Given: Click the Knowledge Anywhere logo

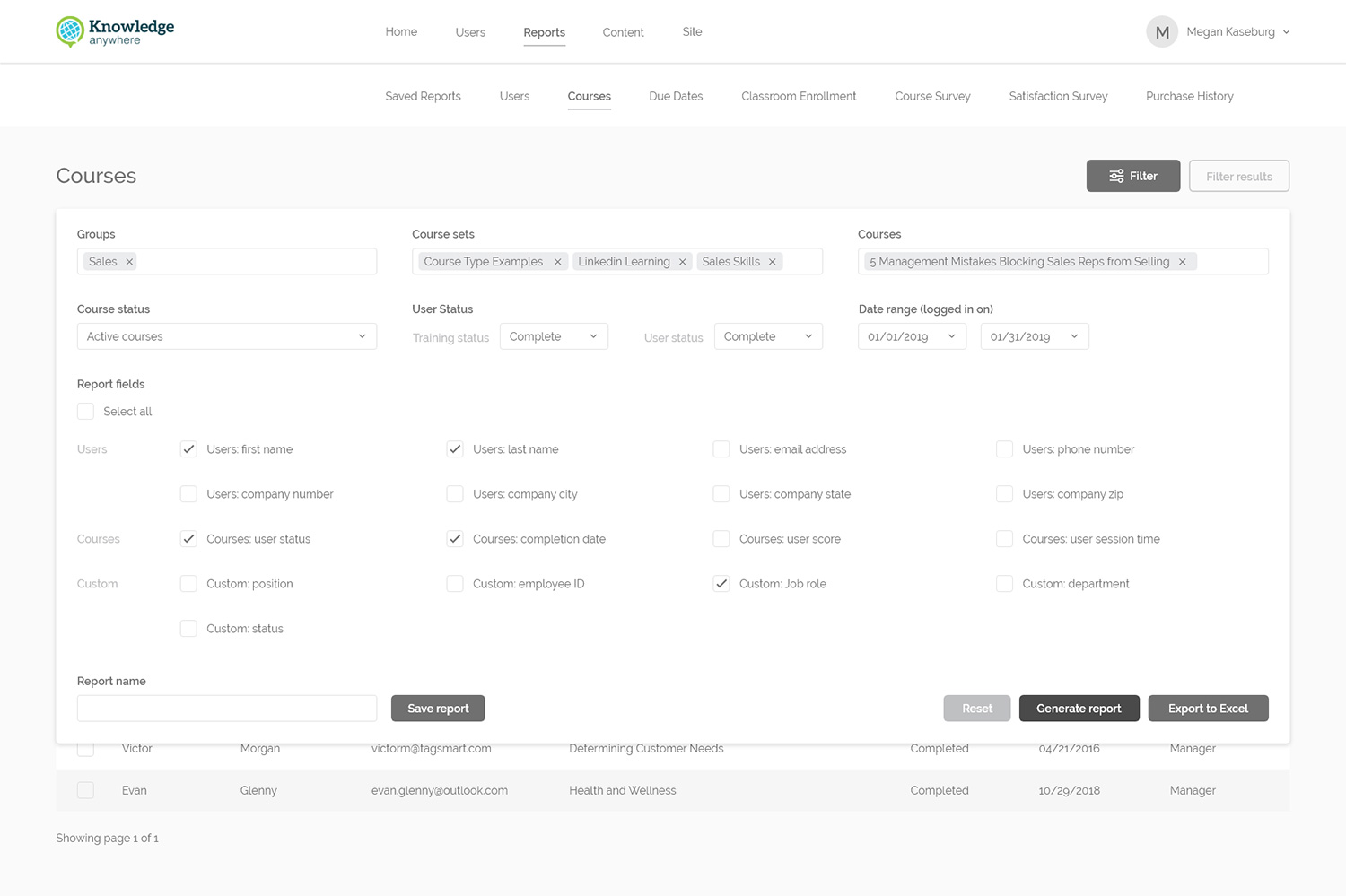Looking at the screenshot, I should click(114, 30).
